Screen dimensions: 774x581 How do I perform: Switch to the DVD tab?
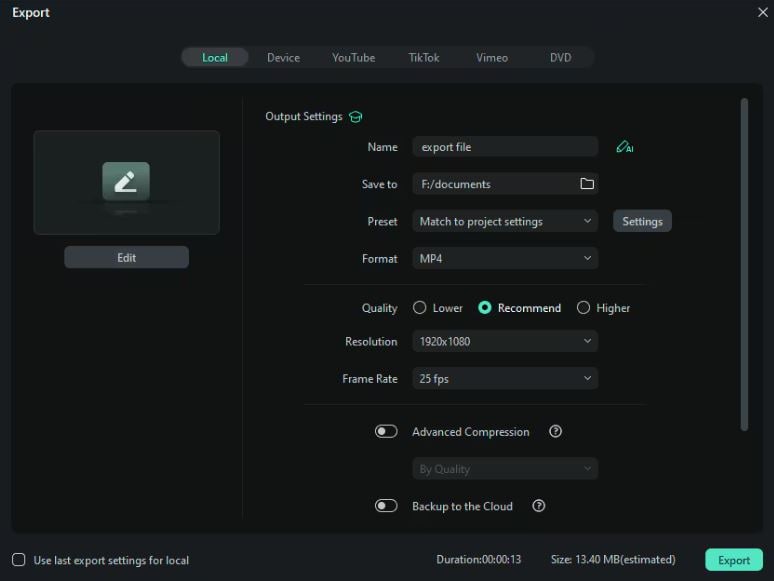point(560,57)
